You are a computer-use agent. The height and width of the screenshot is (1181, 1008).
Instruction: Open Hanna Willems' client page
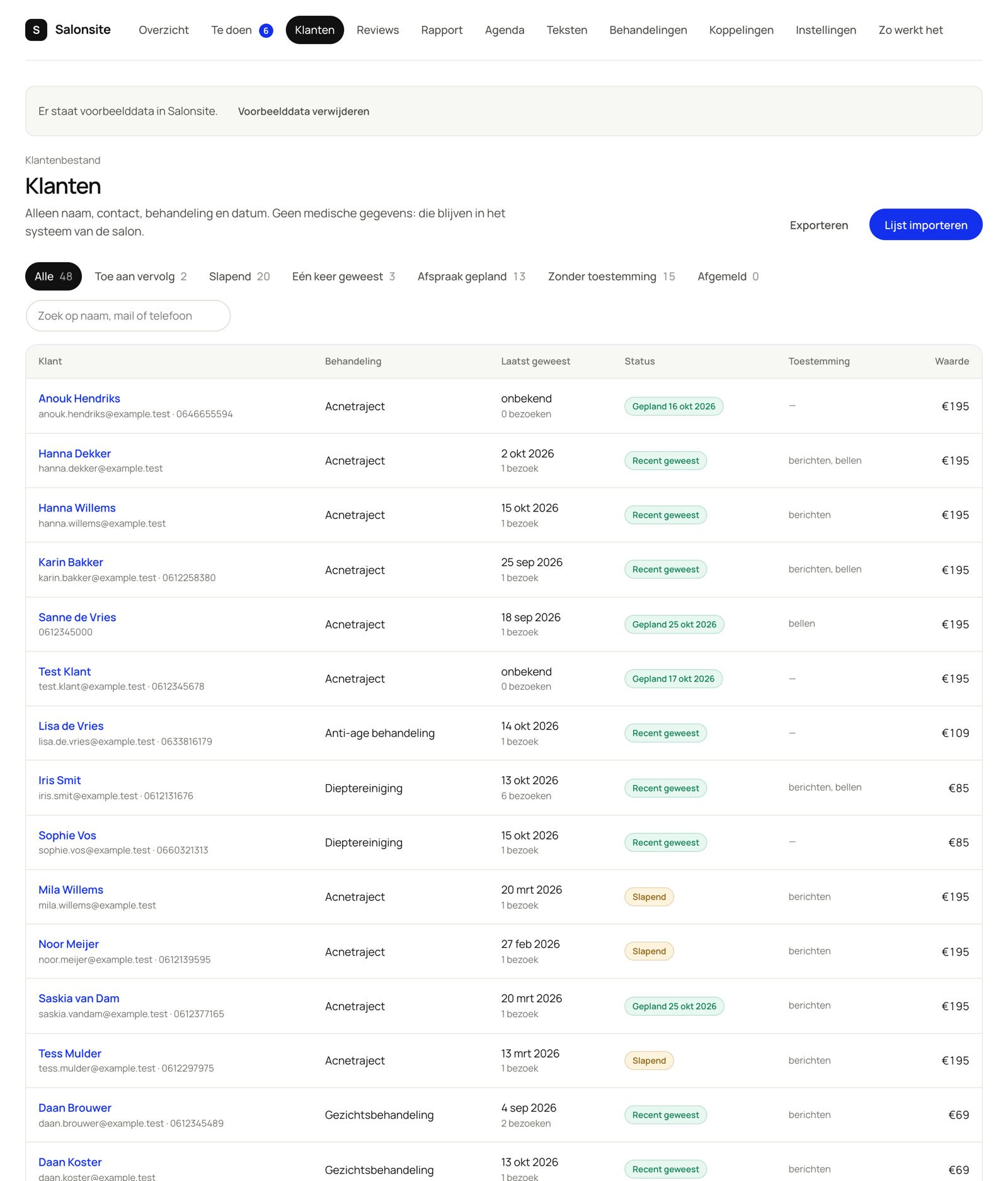click(77, 508)
